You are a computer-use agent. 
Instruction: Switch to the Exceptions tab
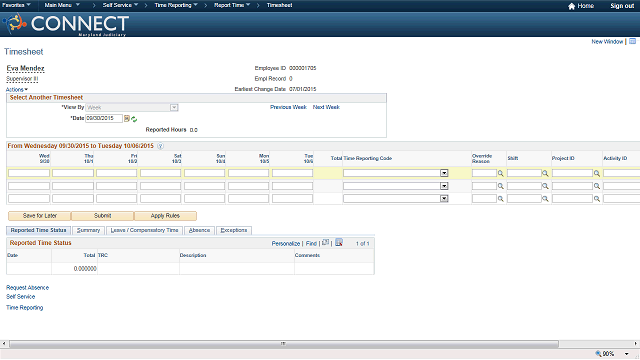point(234,231)
